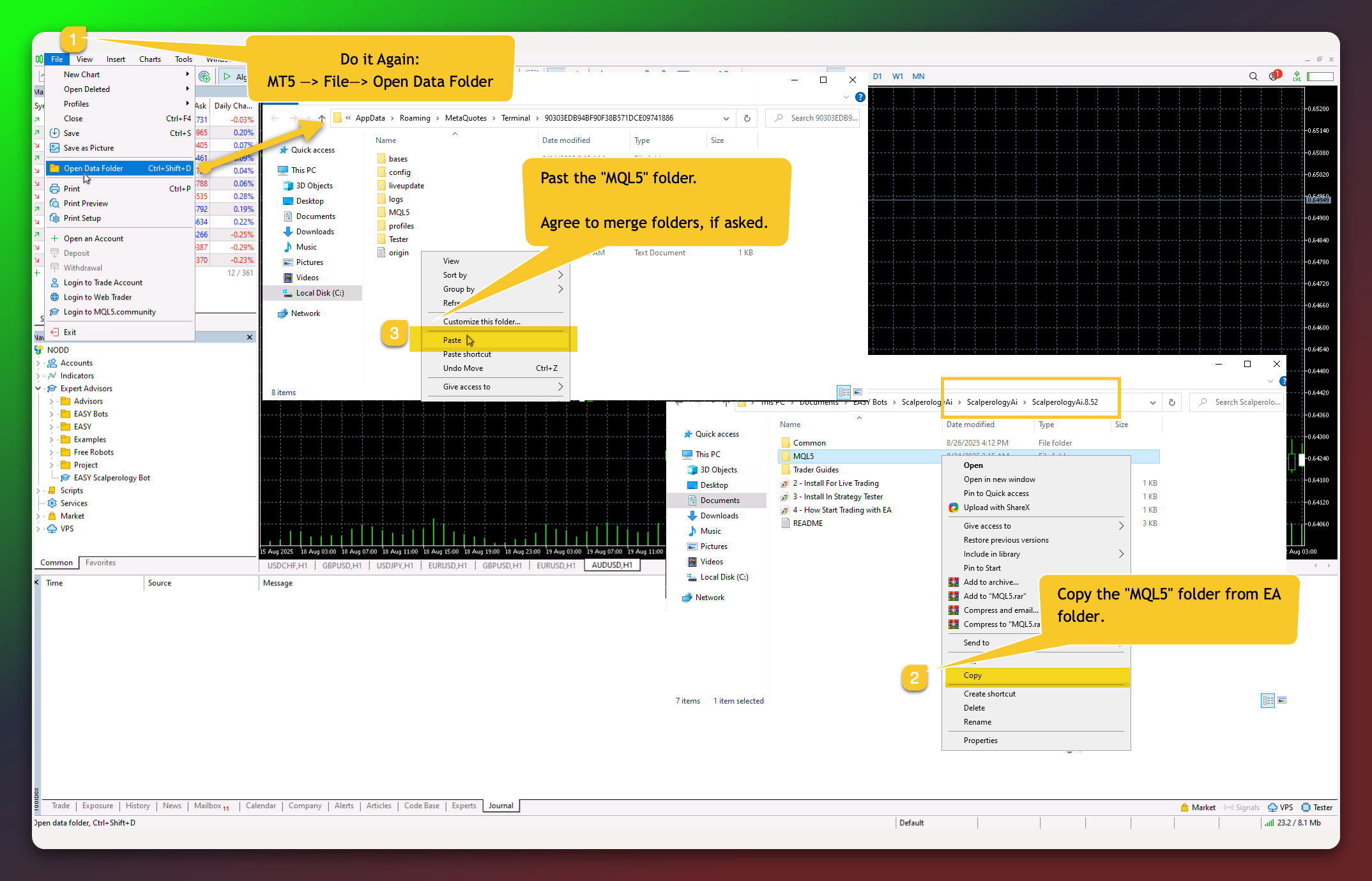The width and height of the screenshot is (1372, 881).
Task: Expand the EASY Bots folder in Navigator
Action: pyautogui.click(x=52, y=414)
